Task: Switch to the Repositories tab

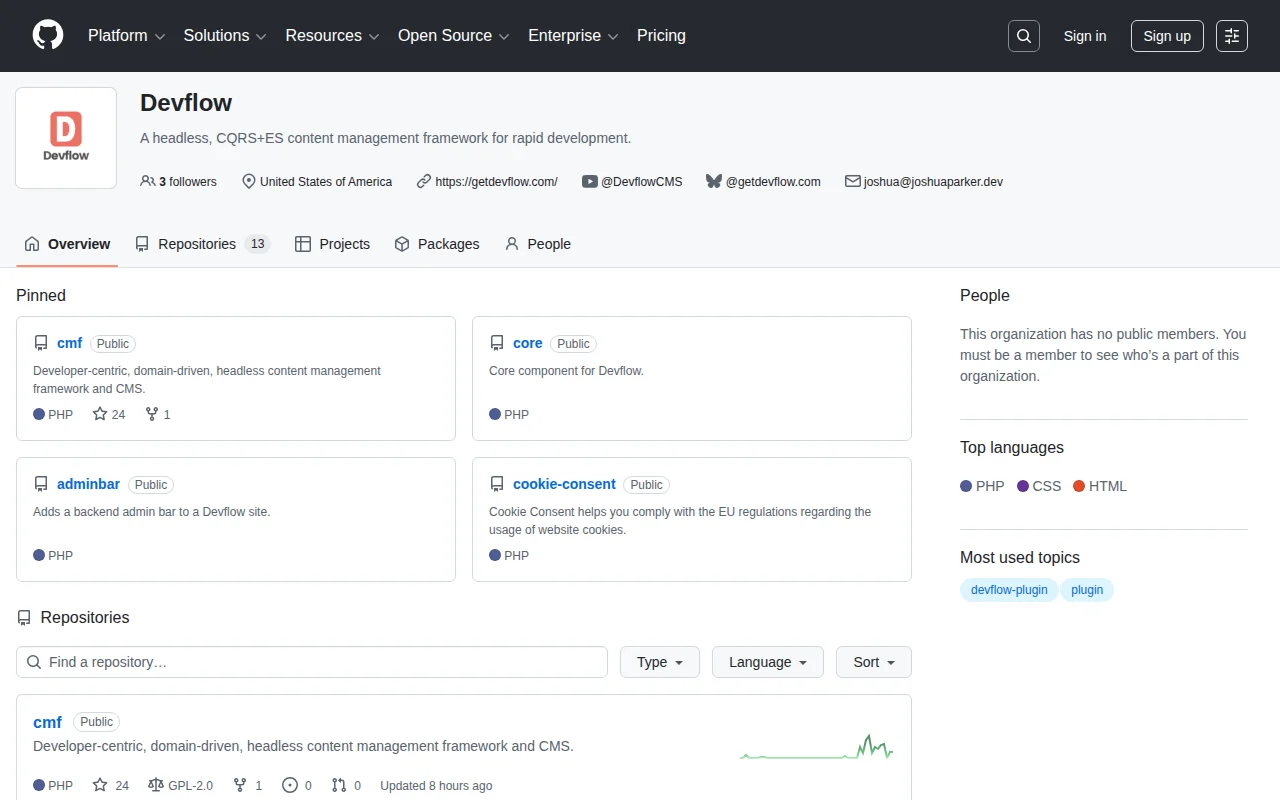Action: 203,244
